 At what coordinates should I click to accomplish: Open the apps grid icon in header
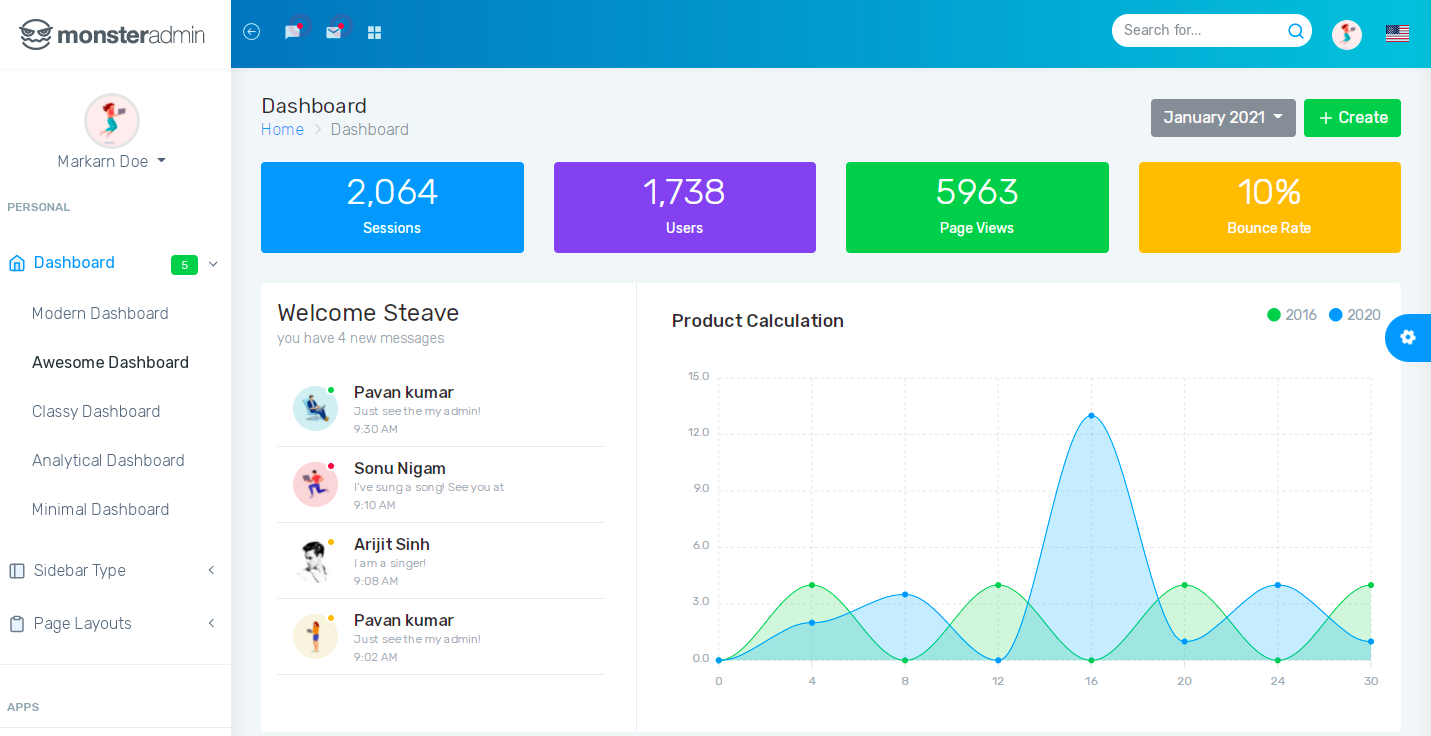[375, 33]
